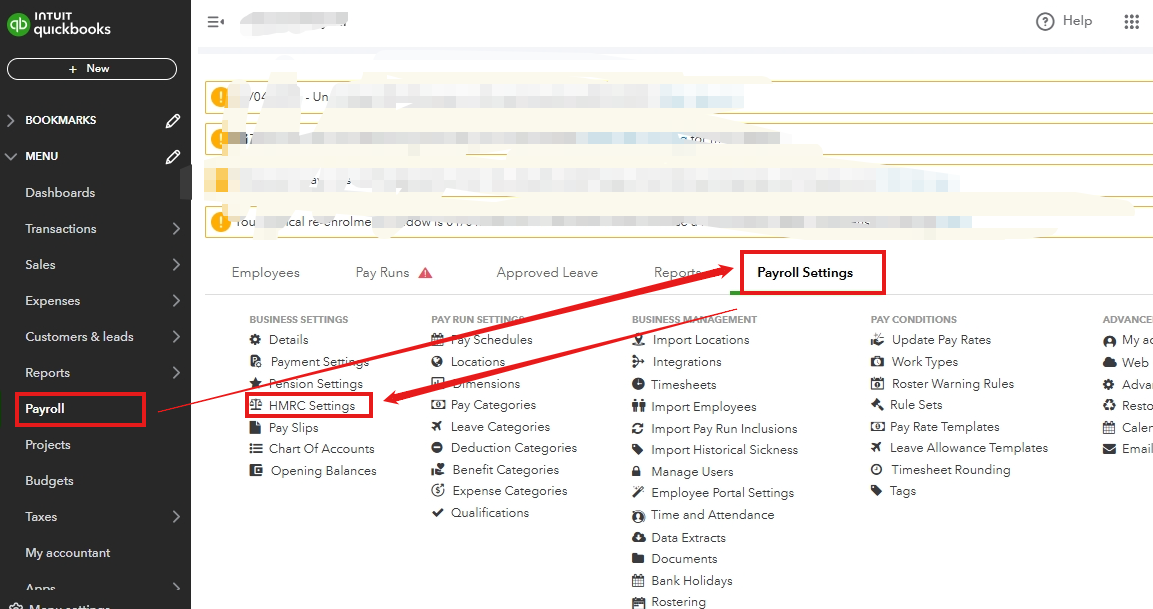
Task: Open the Approved Leave tab
Action: tap(547, 273)
